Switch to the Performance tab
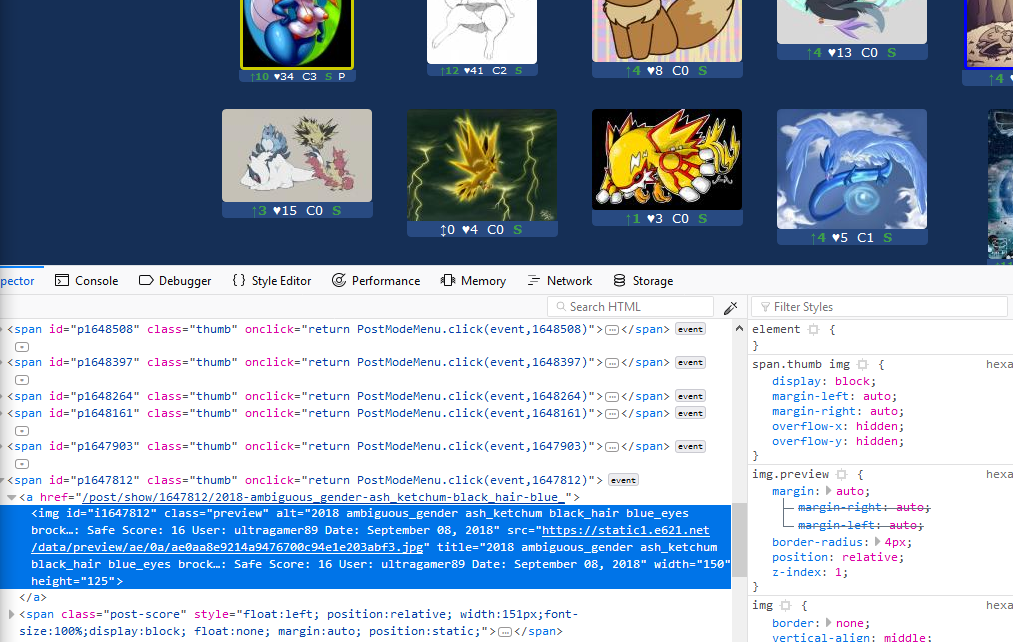 point(376,281)
